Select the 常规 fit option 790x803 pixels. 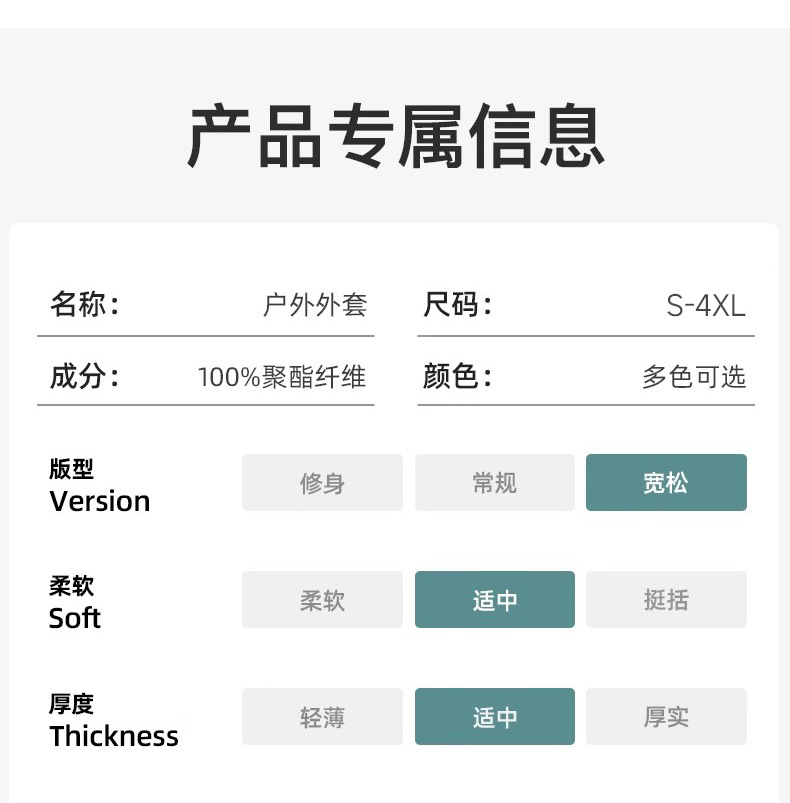point(494,483)
